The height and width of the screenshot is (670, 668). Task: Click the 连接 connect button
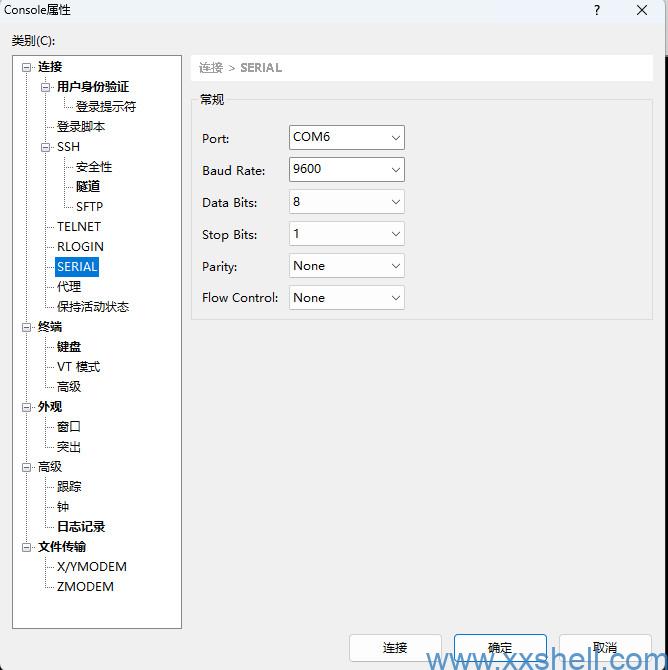(395, 647)
